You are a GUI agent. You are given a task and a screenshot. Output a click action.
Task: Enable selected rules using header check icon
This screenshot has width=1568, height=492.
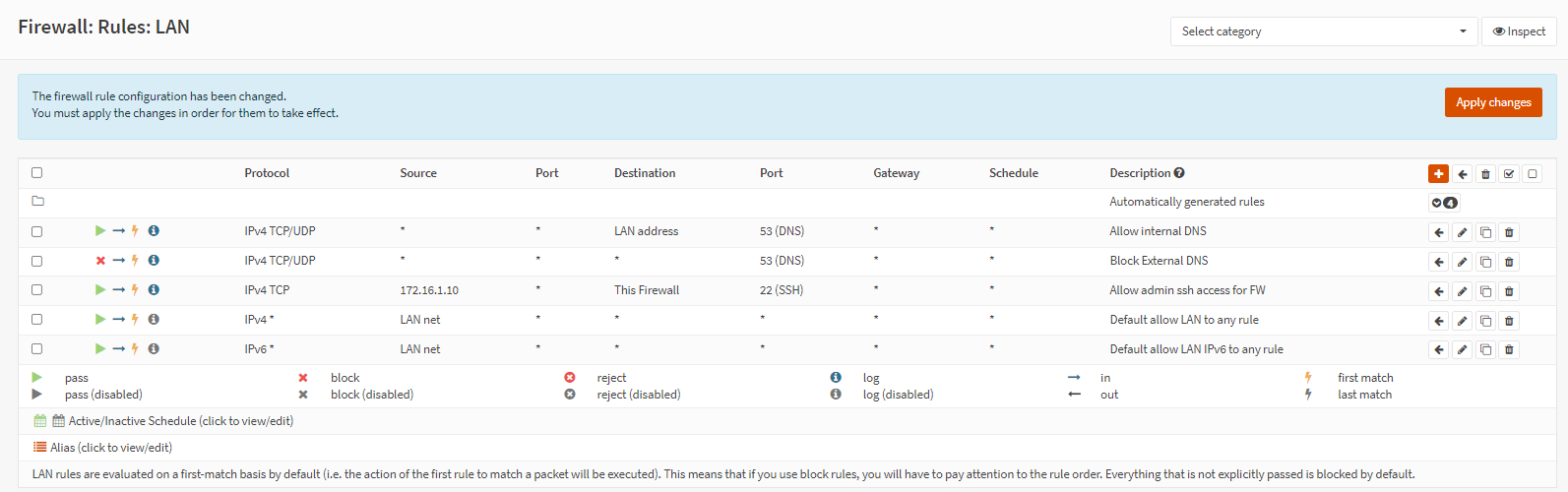(1509, 174)
